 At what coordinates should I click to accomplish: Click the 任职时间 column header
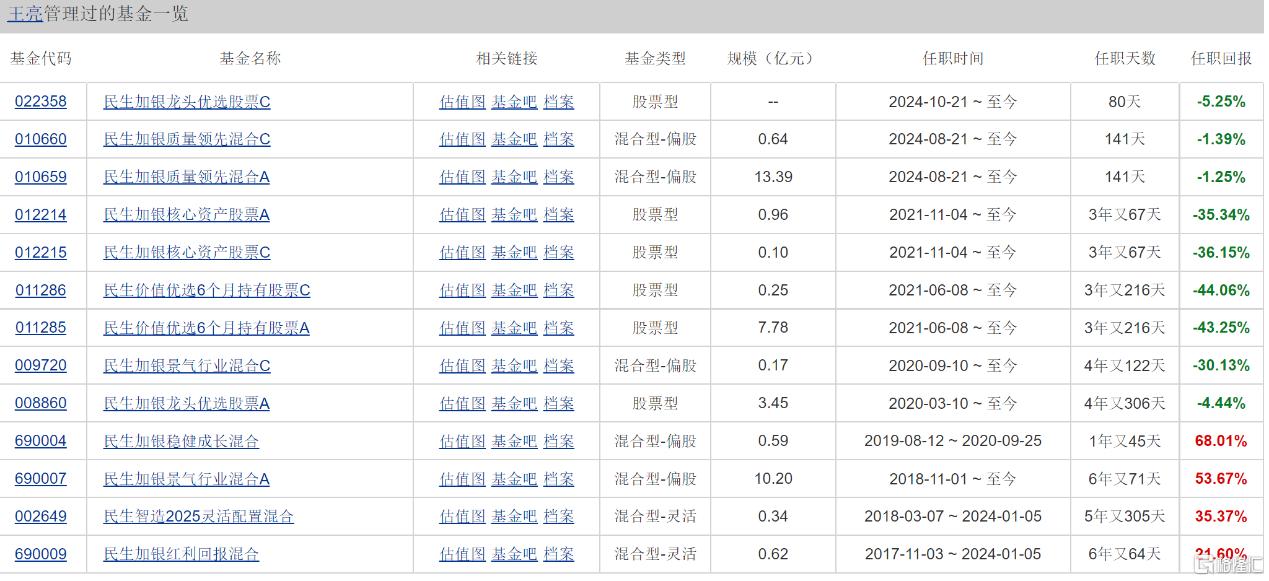[953, 59]
